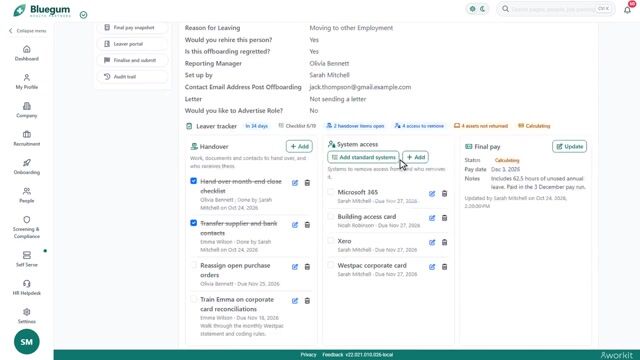640x360 pixels.
Task: Open Settings in sidebar
Action: point(27,316)
